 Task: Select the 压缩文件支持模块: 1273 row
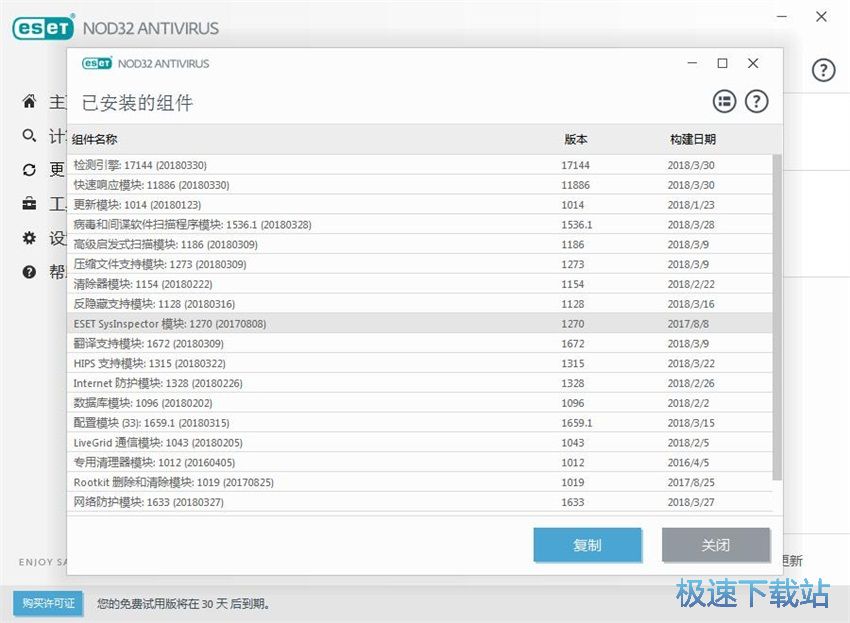pyautogui.click(x=420, y=264)
